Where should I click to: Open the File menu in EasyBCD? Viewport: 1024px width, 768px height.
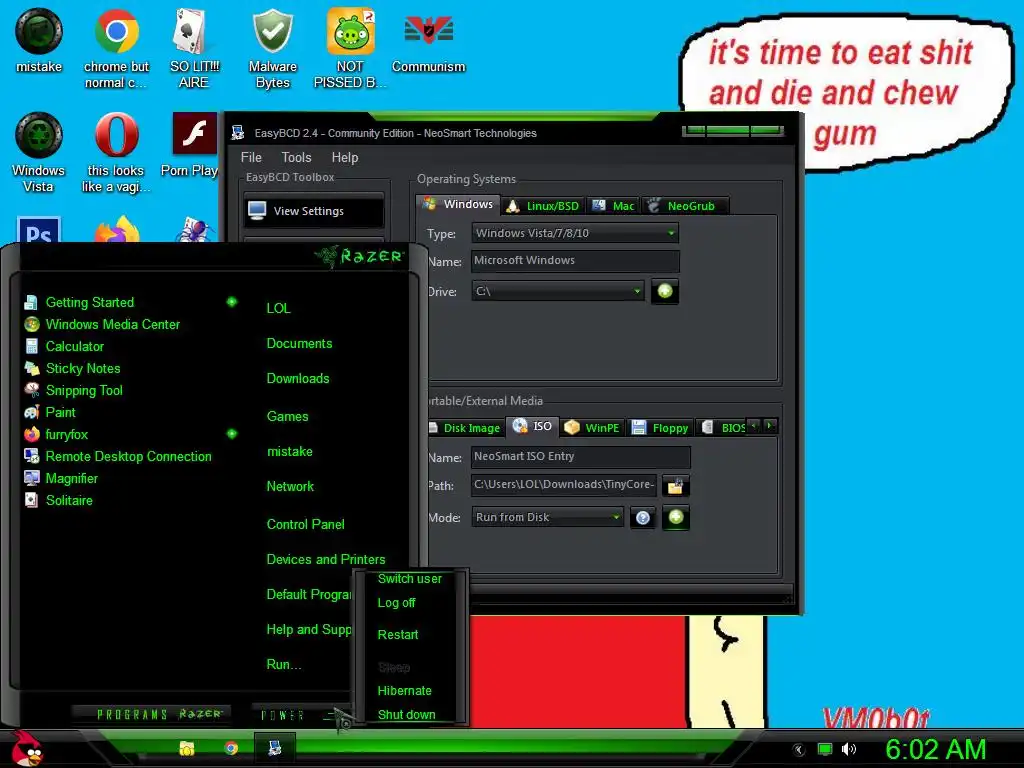tap(251, 157)
